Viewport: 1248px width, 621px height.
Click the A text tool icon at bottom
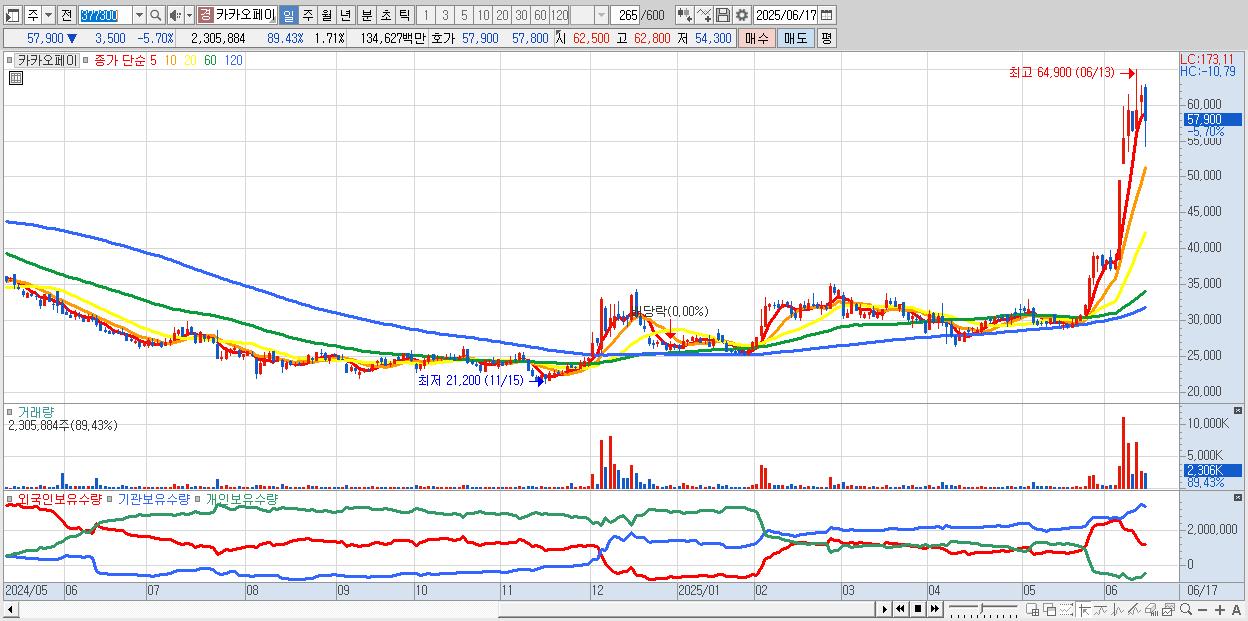(1237, 610)
